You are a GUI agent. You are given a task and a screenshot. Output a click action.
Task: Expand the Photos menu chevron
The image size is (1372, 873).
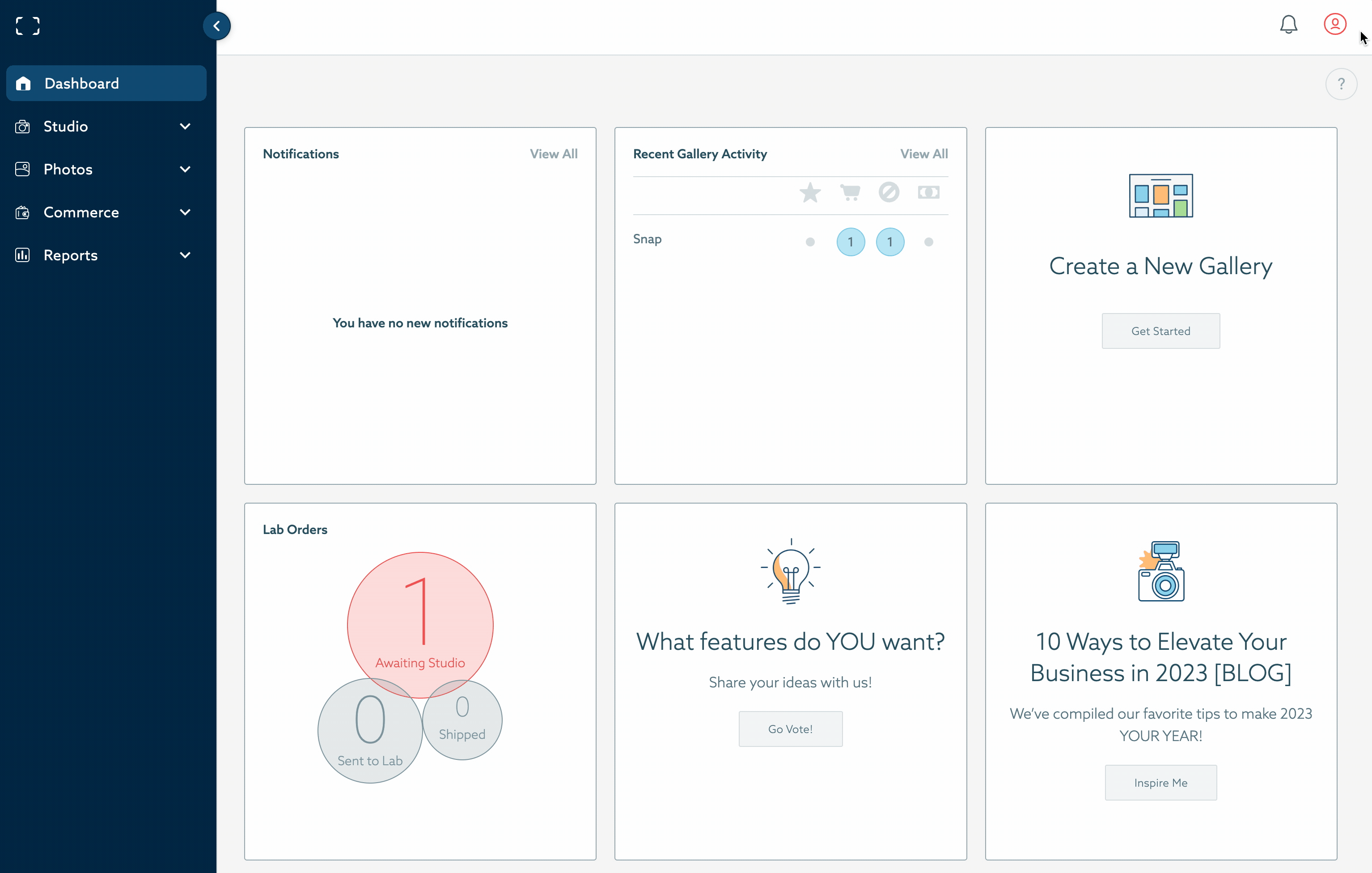click(185, 169)
